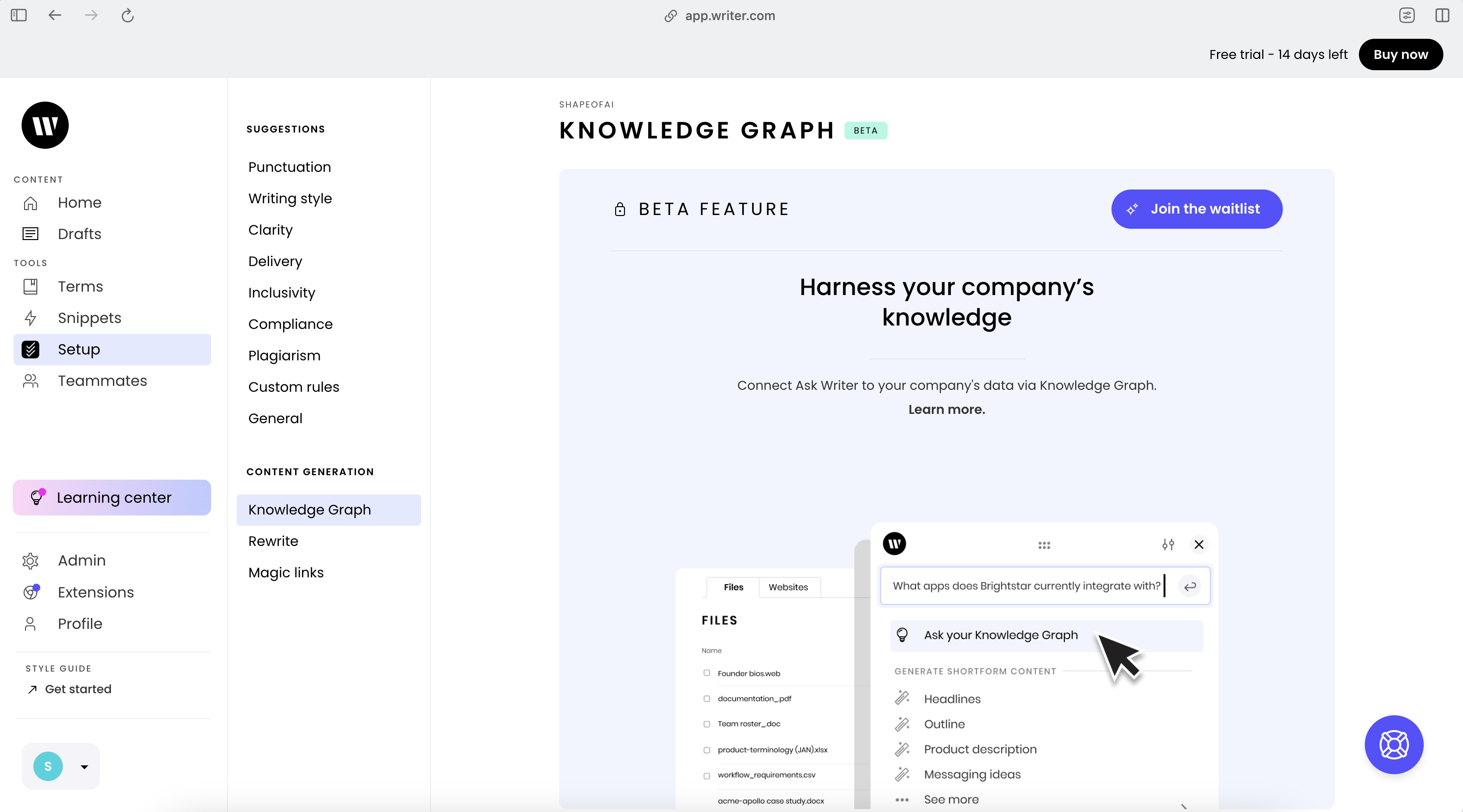Viewport: 1463px width, 812px height.
Task: Click the Terms book icon
Action: (x=30, y=286)
